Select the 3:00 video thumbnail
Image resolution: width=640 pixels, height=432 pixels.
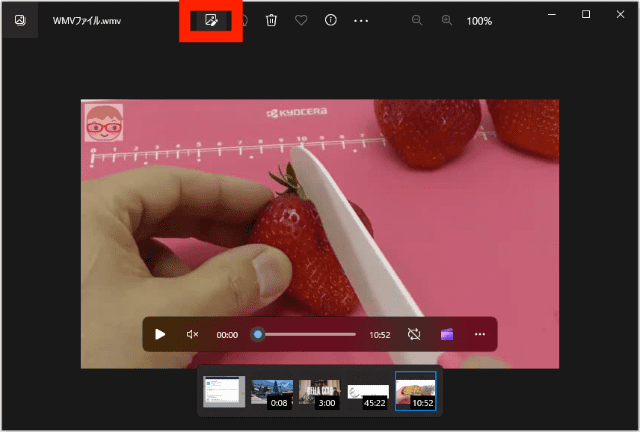(319, 392)
